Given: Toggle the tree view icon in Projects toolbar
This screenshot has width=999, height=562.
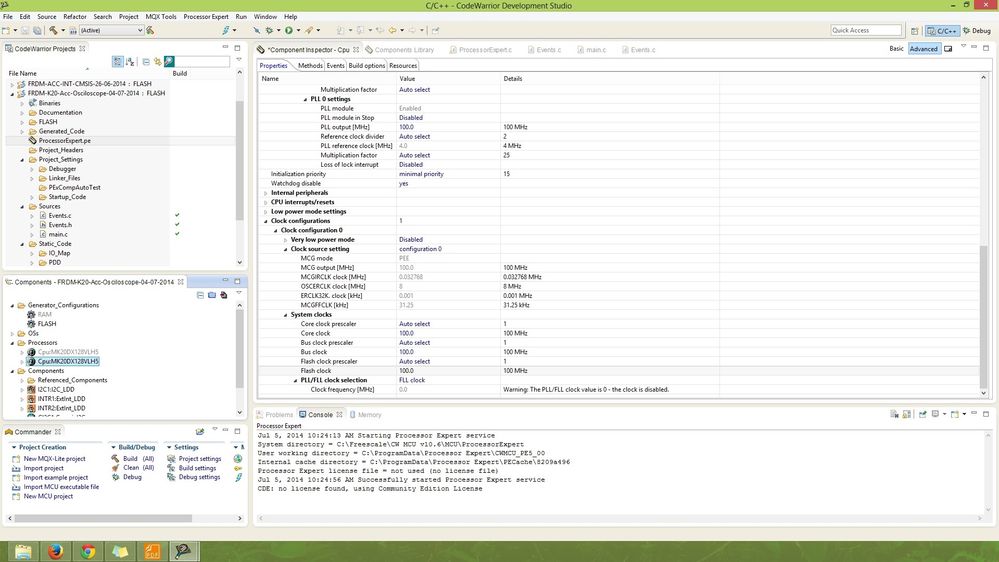Looking at the screenshot, I should pyautogui.click(x=117, y=61).
